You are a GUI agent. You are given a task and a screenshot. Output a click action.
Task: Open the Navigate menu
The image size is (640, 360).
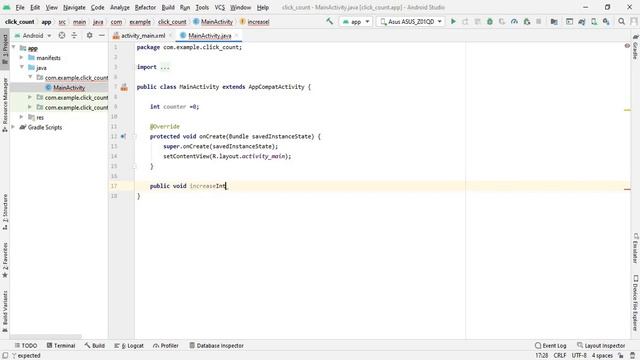(74, 7)
